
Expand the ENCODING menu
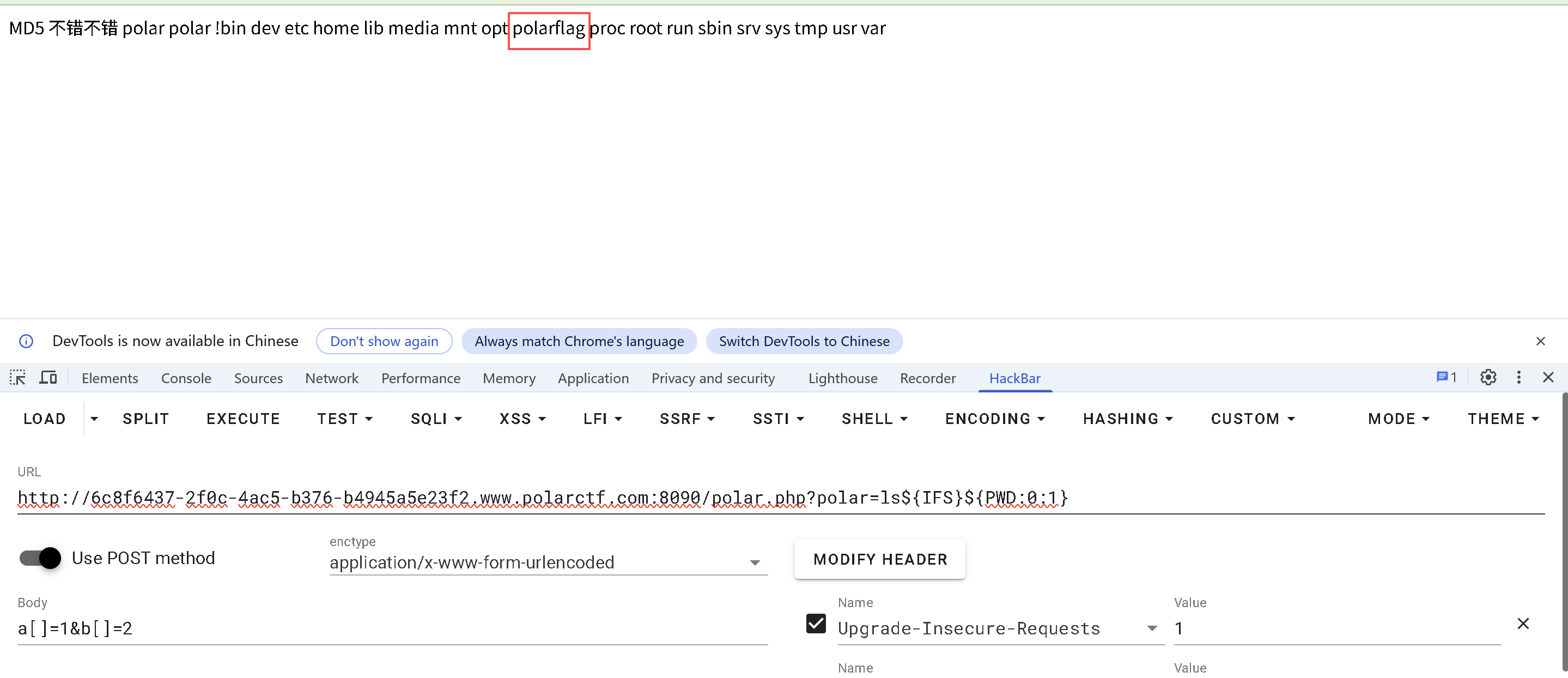tap(995, 419)
